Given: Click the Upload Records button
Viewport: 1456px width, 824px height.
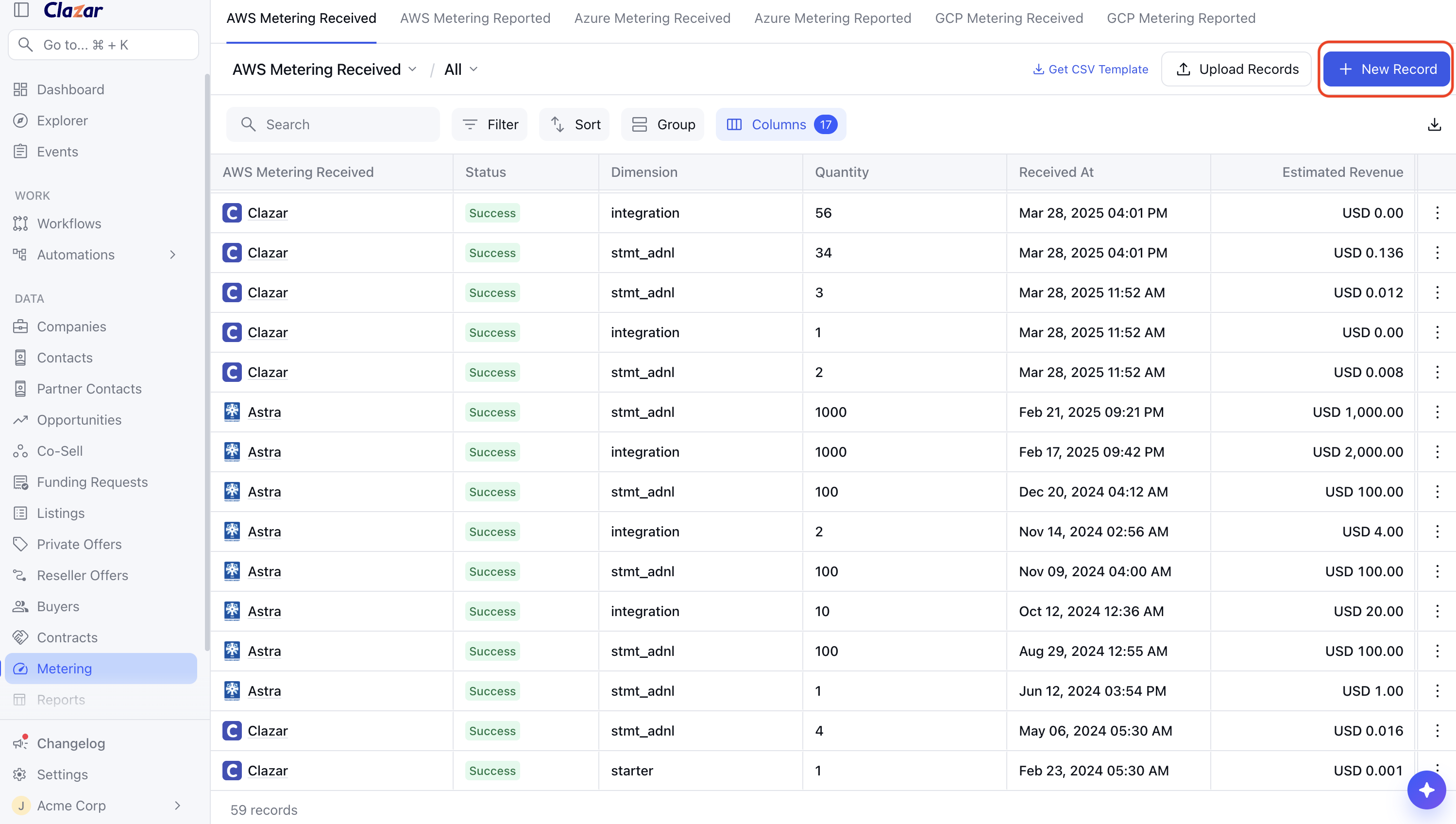Looking at the screenshot, I should point(1236,69).
